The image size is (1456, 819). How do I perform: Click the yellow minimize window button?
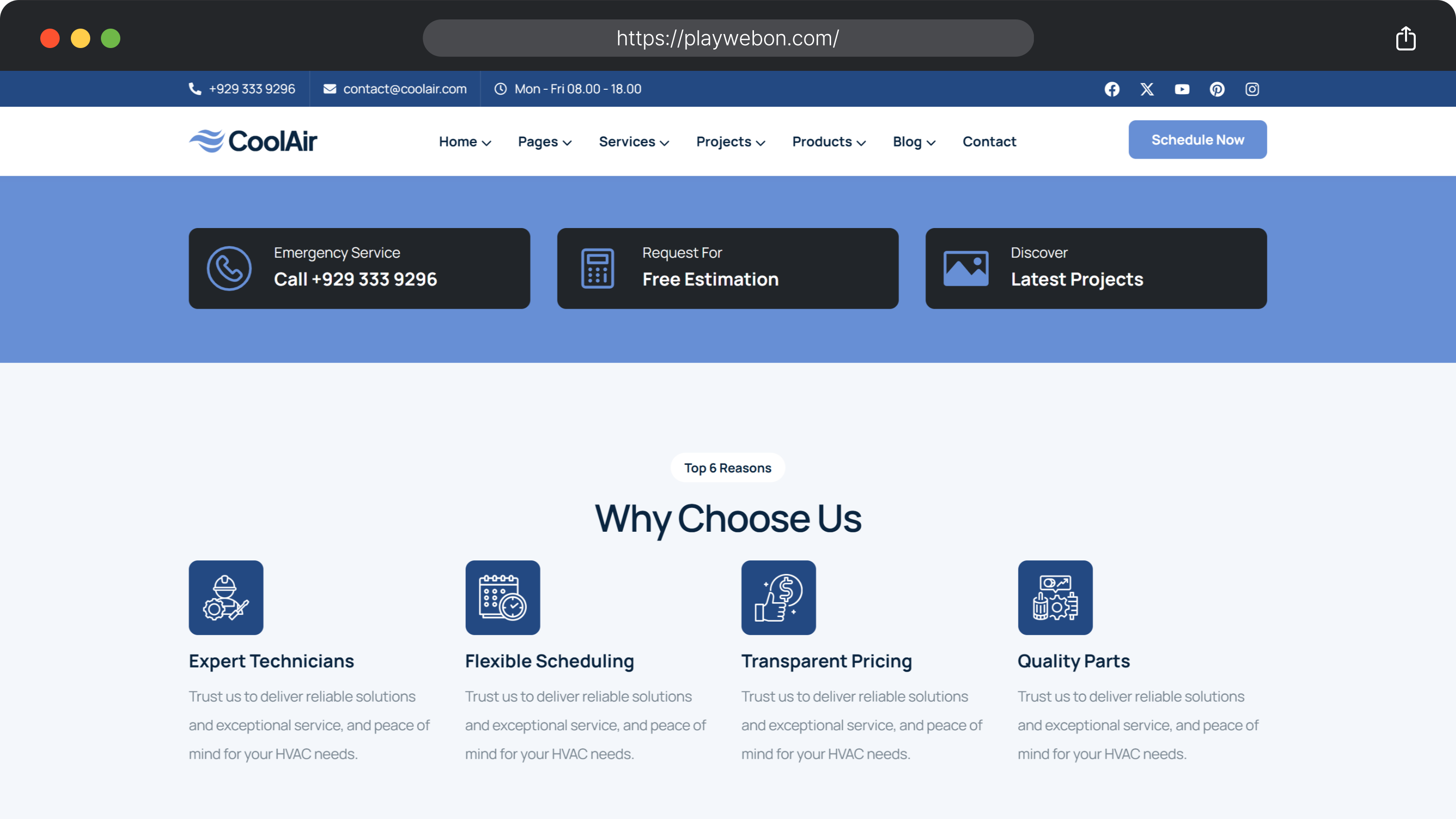pyautogui.click(x=80, y=38)
